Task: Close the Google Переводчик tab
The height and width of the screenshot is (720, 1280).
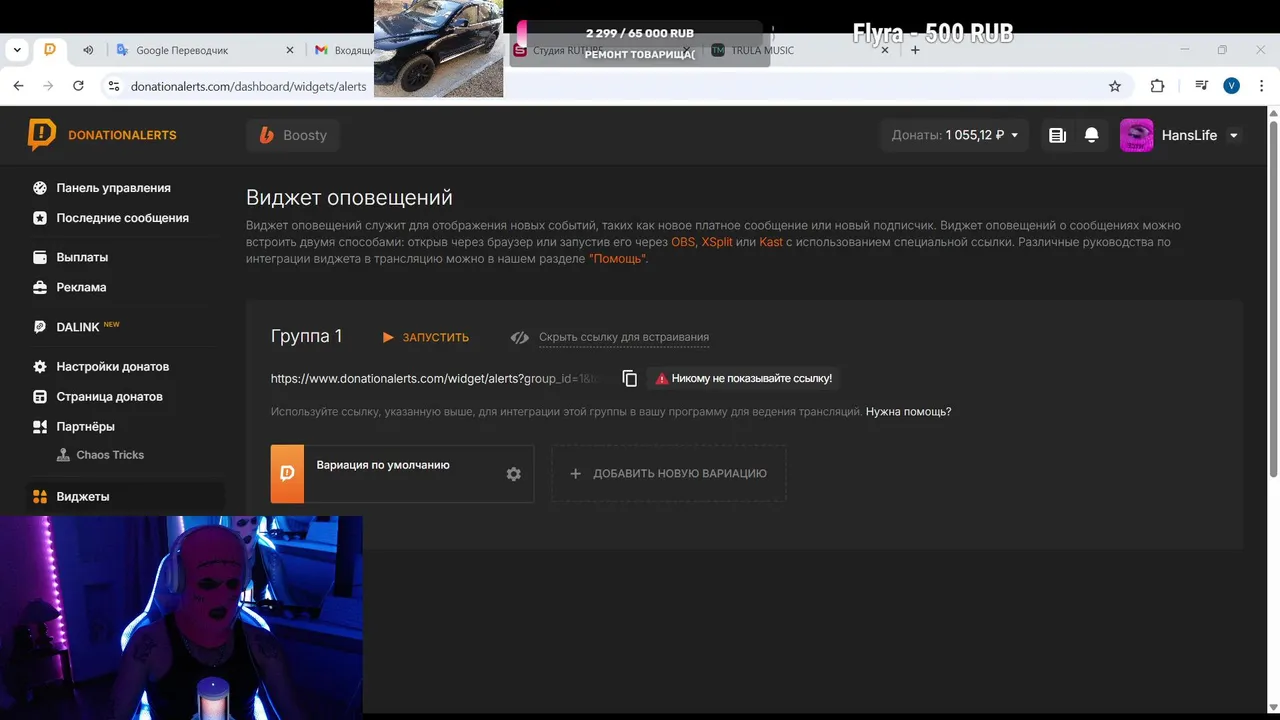Action: 290,50
